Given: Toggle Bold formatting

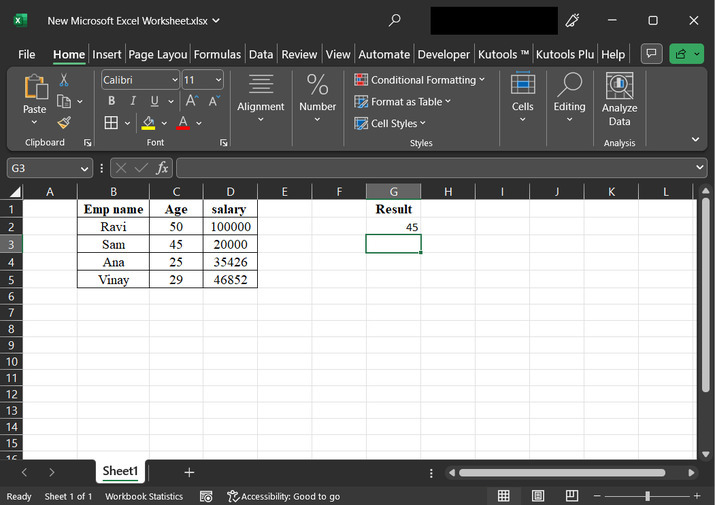Looking at the screenshot, I should click(111, 101).
